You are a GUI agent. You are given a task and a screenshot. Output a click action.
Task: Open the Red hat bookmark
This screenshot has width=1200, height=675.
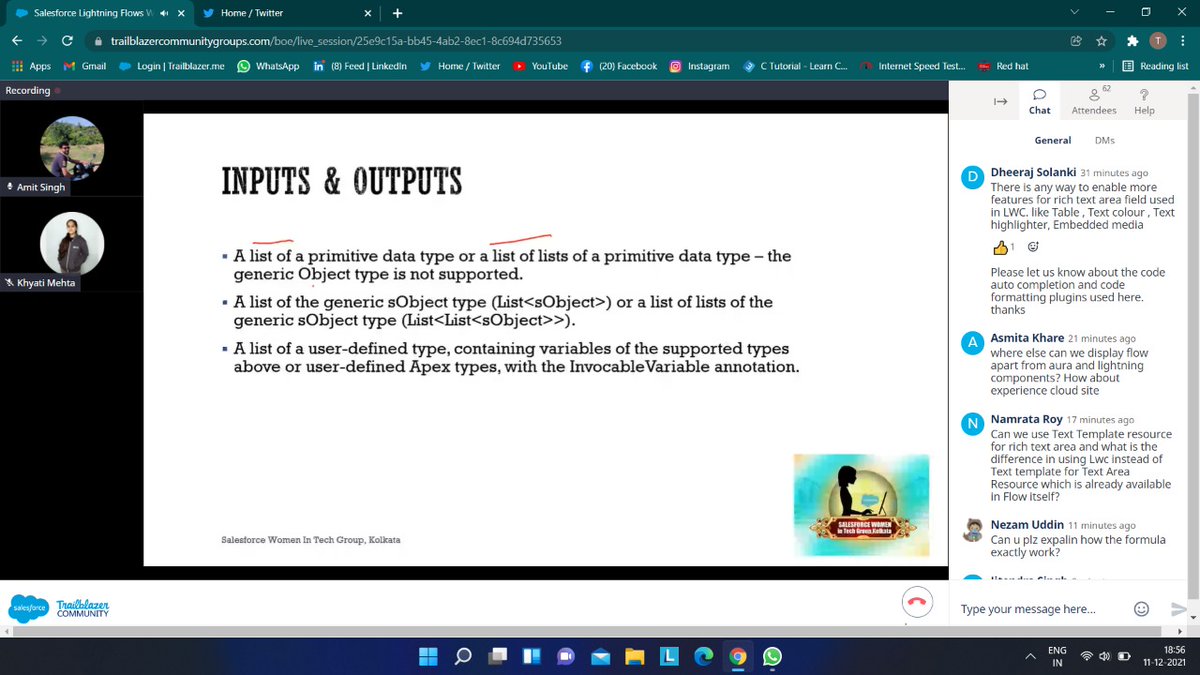[1002, 66]
